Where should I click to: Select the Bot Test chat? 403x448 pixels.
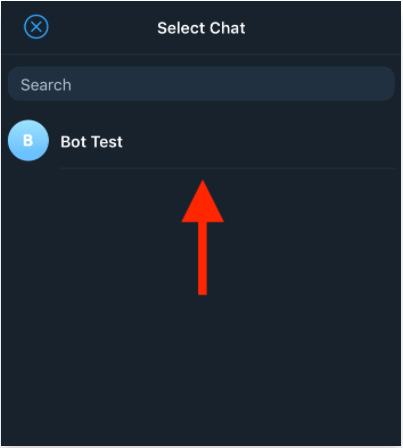coord(201,141)
